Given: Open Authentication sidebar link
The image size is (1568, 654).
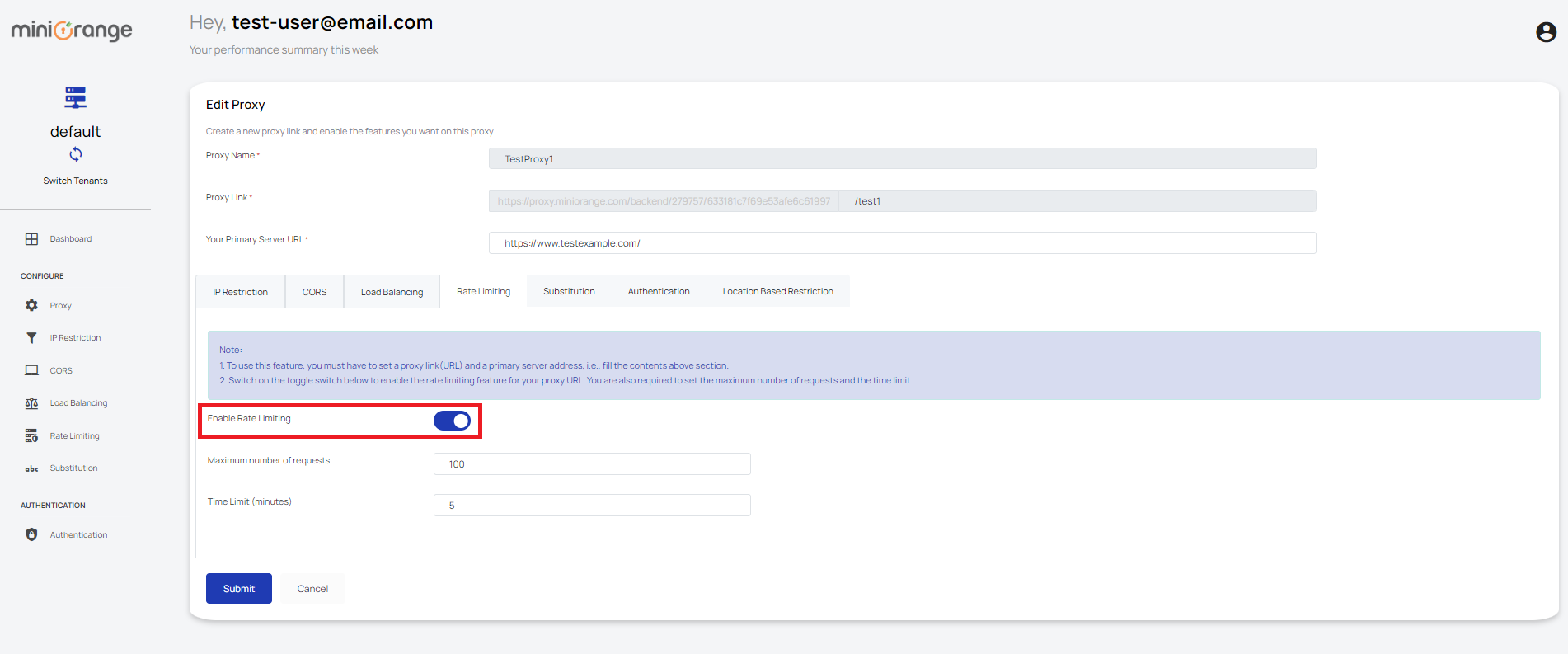Looking at the screenshot, I should coord(78,535).
